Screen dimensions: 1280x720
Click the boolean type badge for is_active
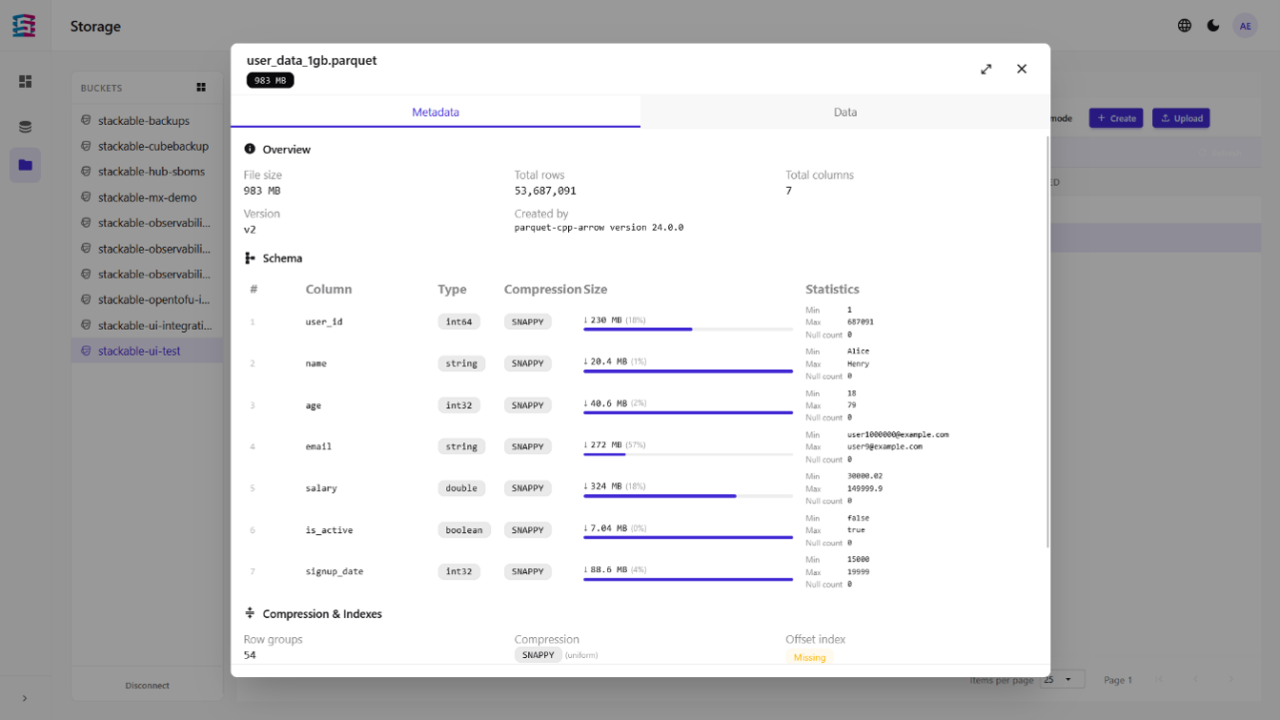464,530
